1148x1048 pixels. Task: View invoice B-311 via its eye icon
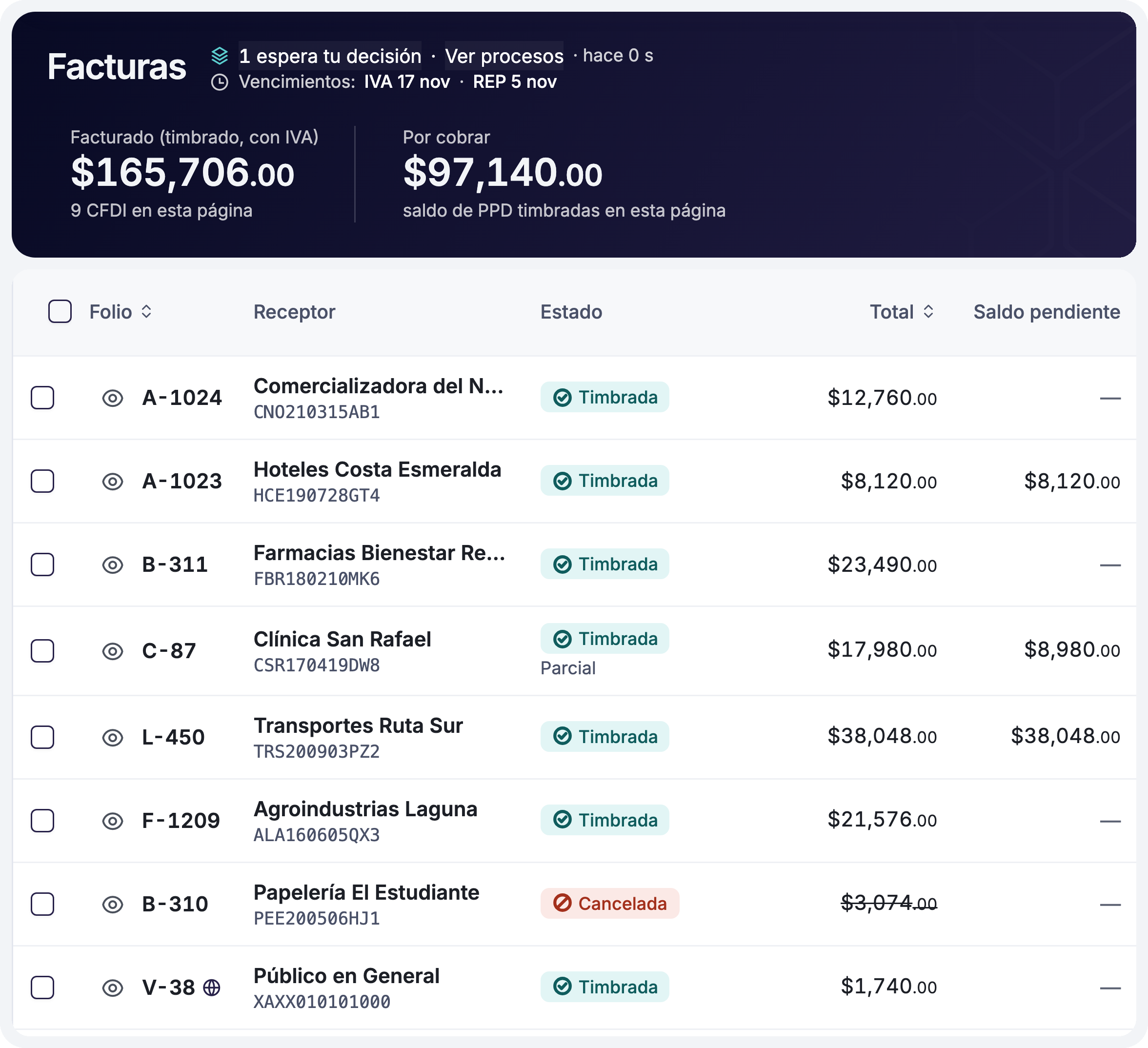tap(113, 565)
